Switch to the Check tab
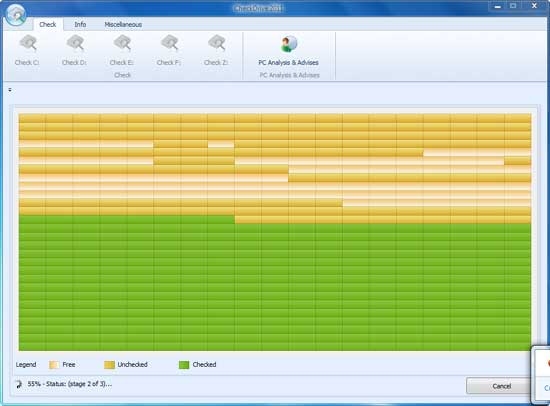The width and height of the screenshot is (550, 406). click(x=48, y=24)
